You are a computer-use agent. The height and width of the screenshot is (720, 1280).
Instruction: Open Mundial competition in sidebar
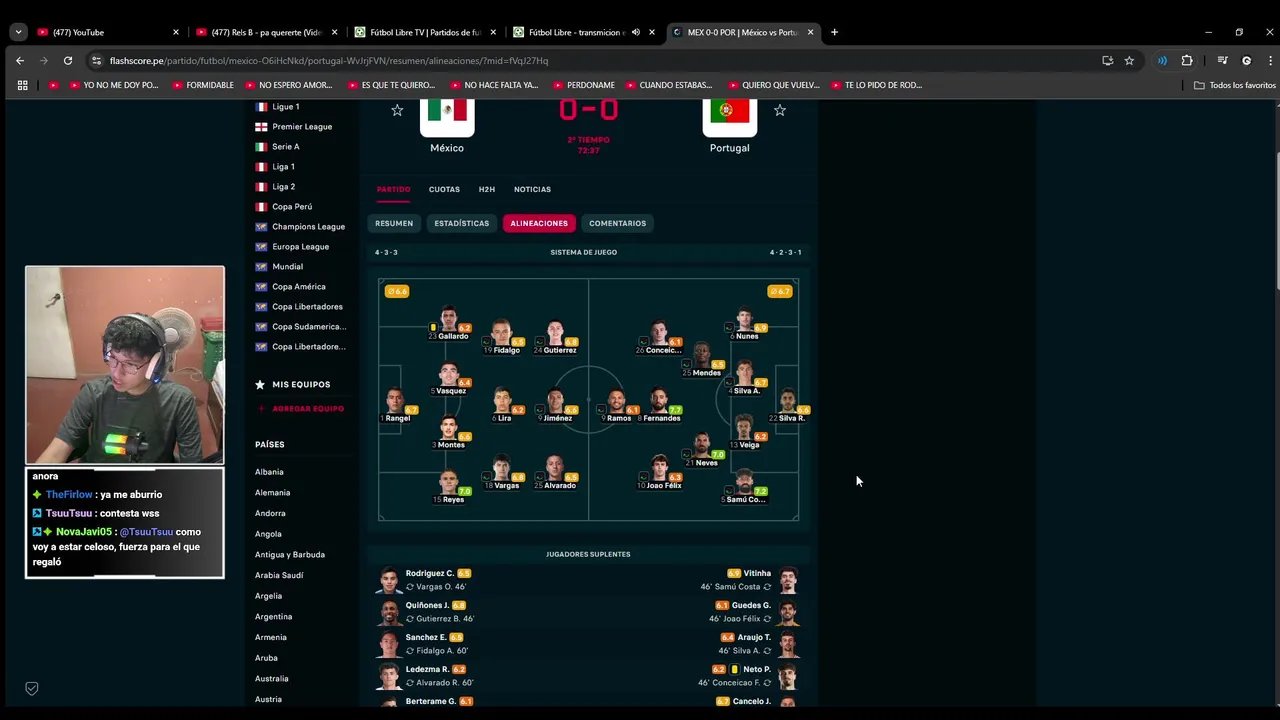[288, 267]
